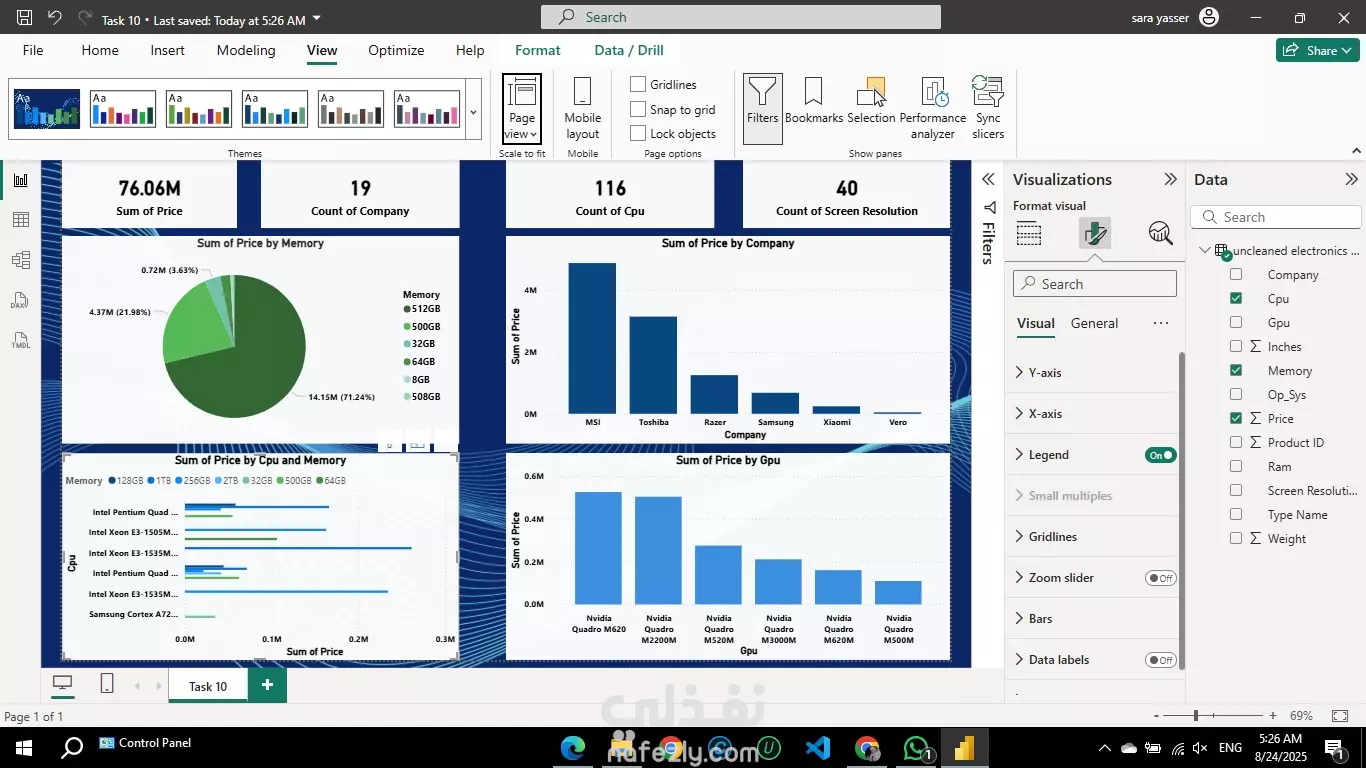Click the Search box in the Data pane
This screenshot has width=1366, height=768.
click(1276, 217)
